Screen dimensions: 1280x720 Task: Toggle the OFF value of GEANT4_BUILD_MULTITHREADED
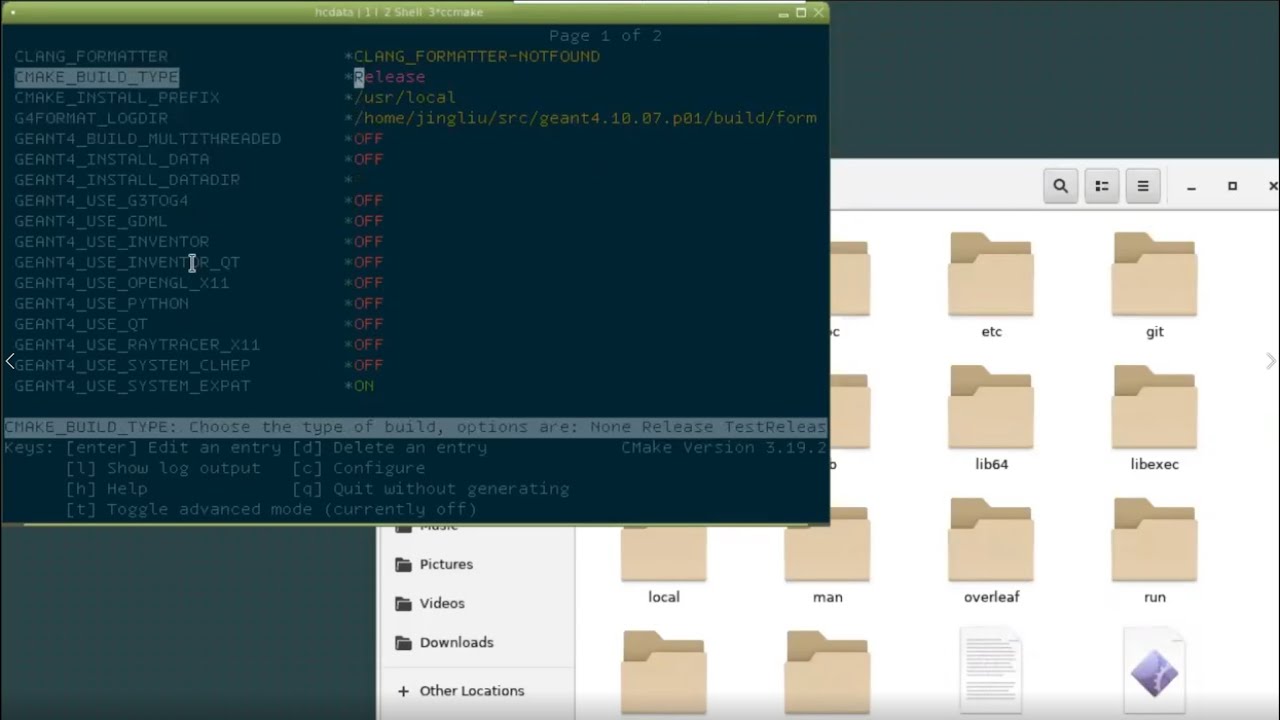click(368, 139)
